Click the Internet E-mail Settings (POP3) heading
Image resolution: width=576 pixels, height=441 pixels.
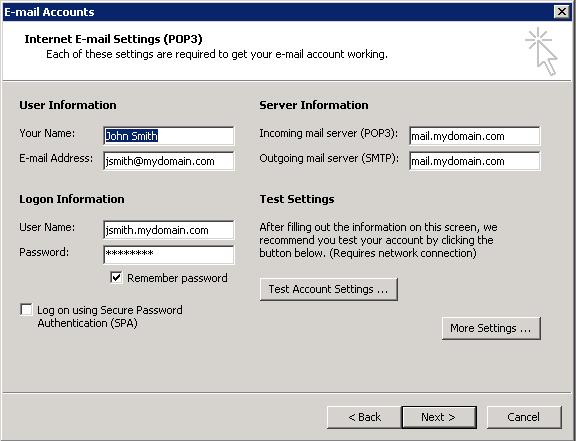coord(114,39)
